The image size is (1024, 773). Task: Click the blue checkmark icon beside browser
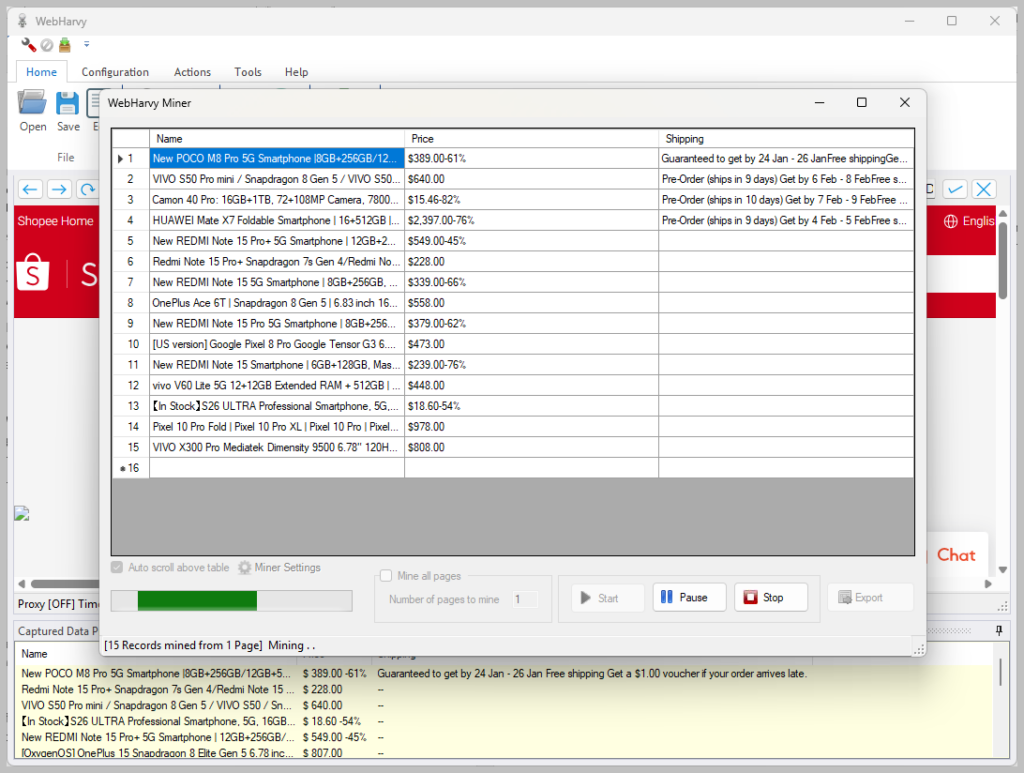(956, 189)
